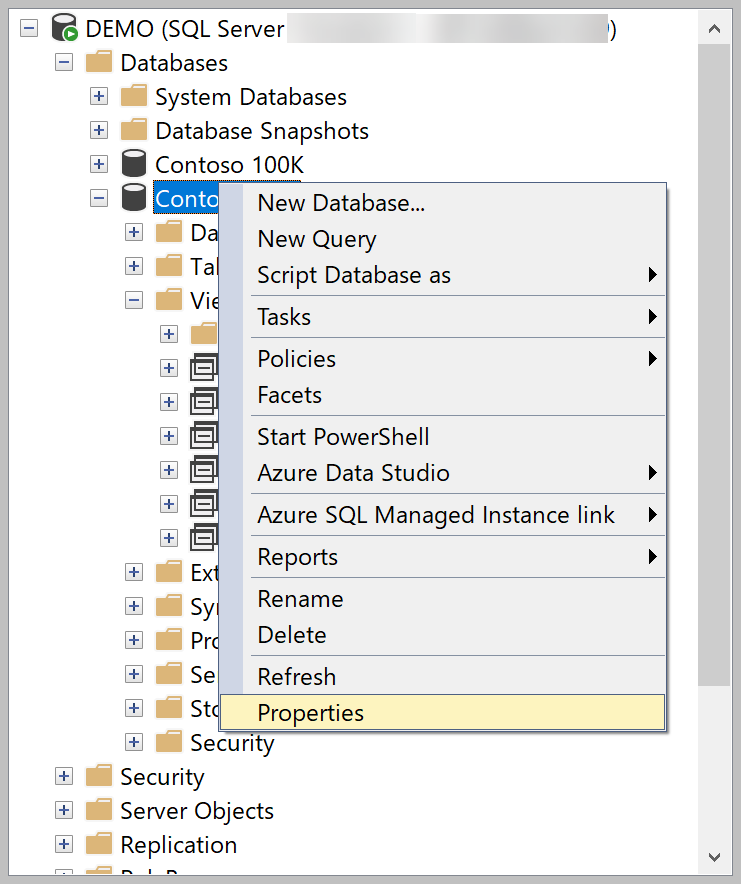Click the scrollbar up arrow
This screenshot has height=884, width=741.
click(x=714, y=28)
